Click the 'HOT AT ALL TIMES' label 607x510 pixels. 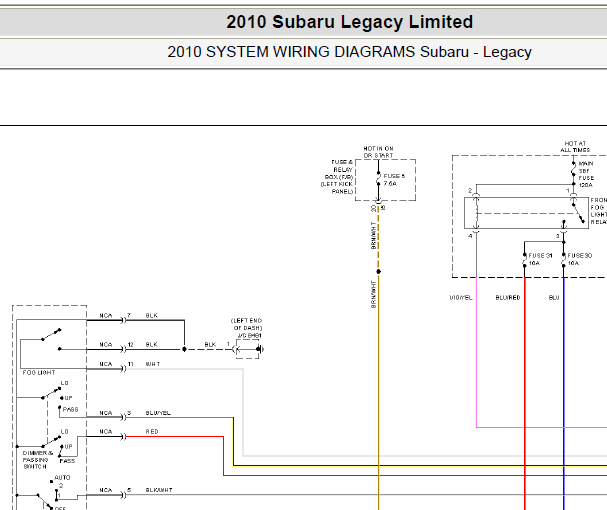tap(575, 146)
